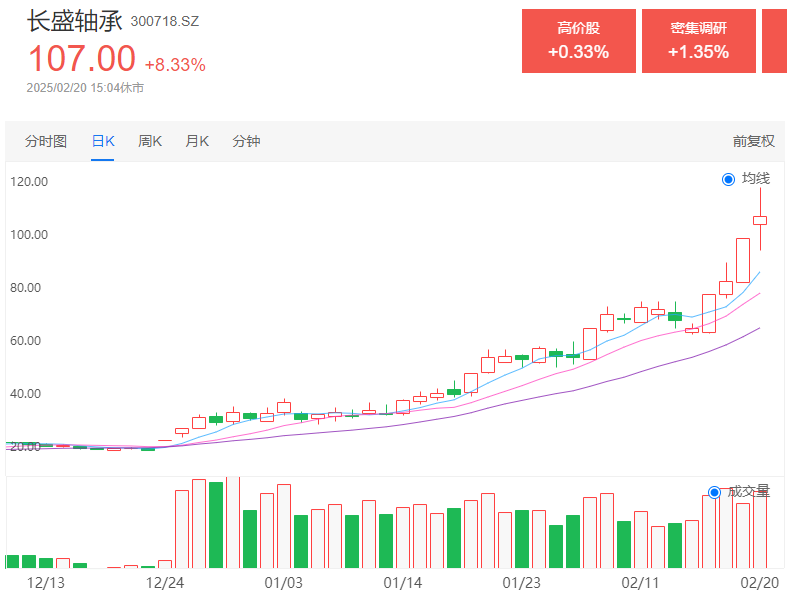Click the stock code 300718.SZ
787x592 pixels.
(165, 21)
